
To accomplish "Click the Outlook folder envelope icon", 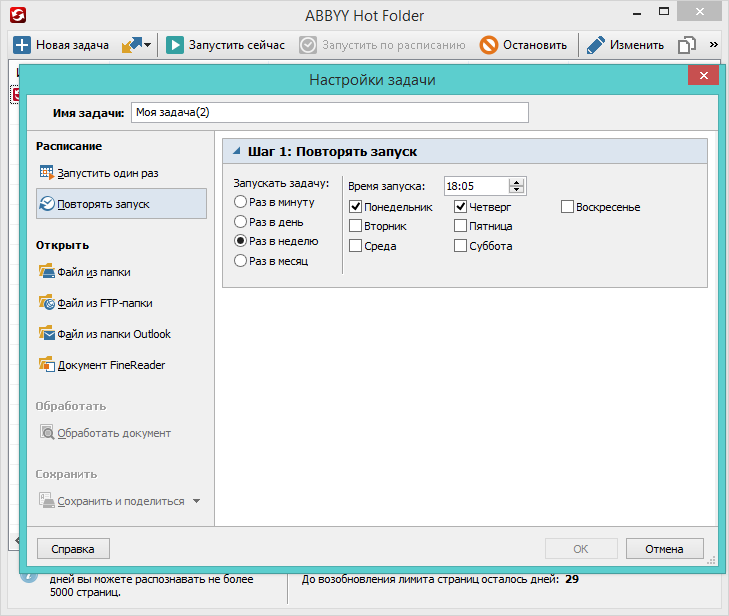I will (x=46, y=332).
